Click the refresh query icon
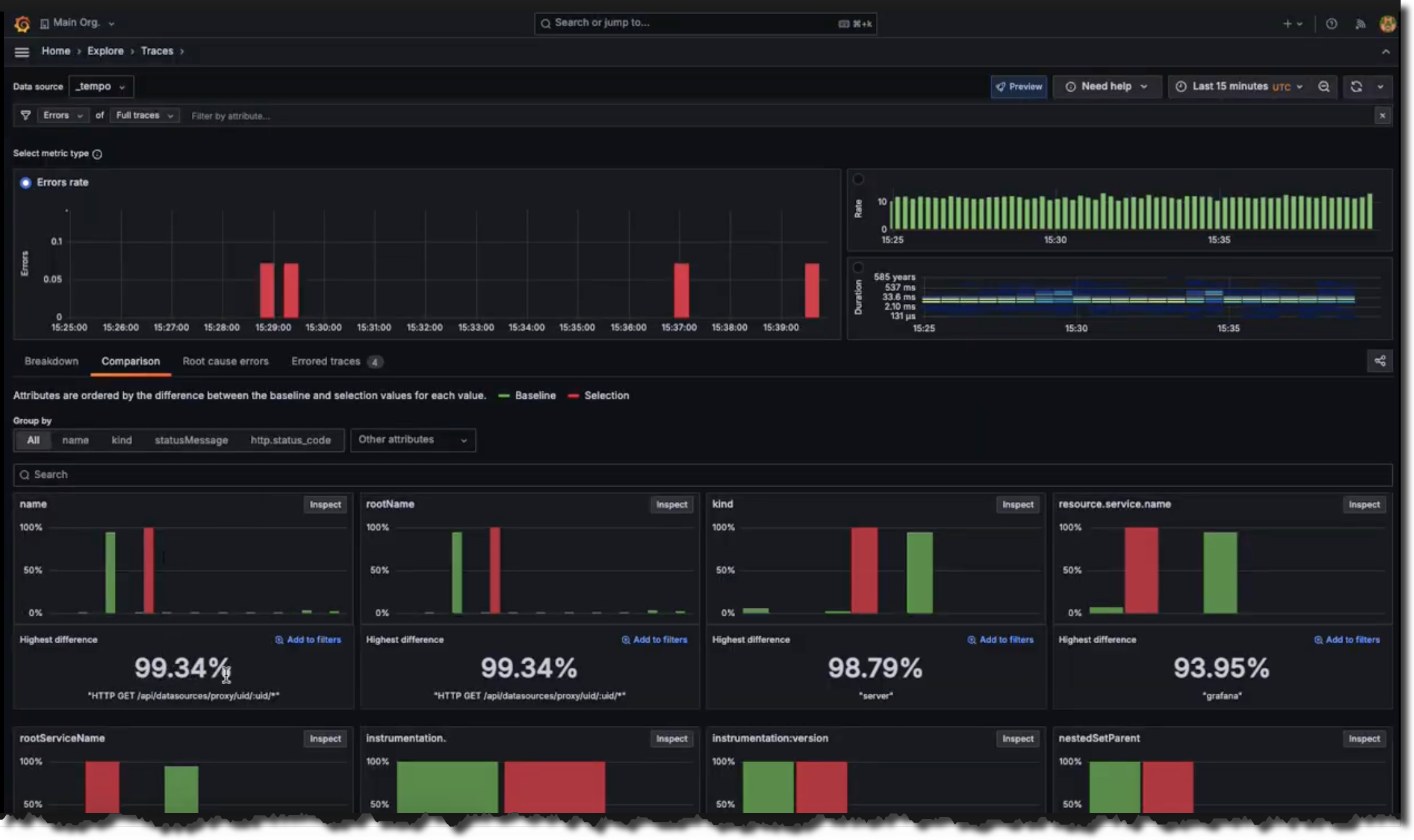This screenshot has height=840, width=1414. 1356,87
